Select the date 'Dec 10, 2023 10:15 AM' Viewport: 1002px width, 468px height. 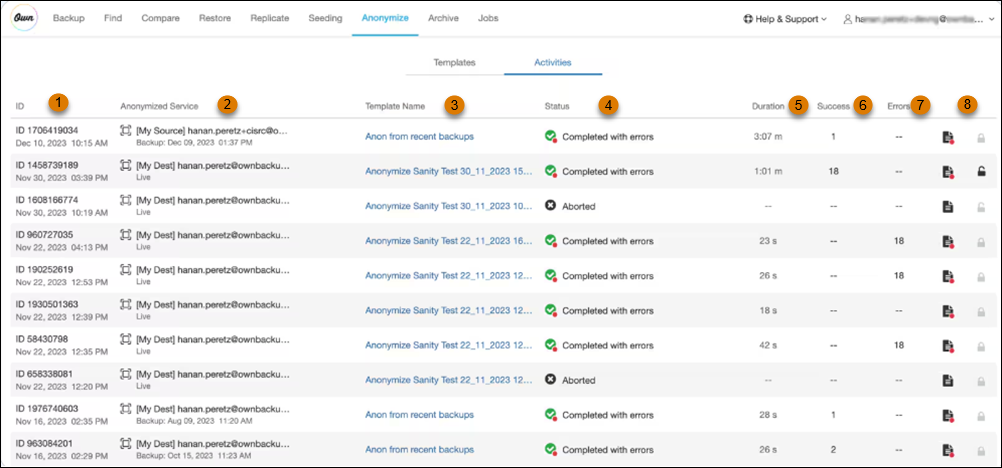[x=62, y=143]
